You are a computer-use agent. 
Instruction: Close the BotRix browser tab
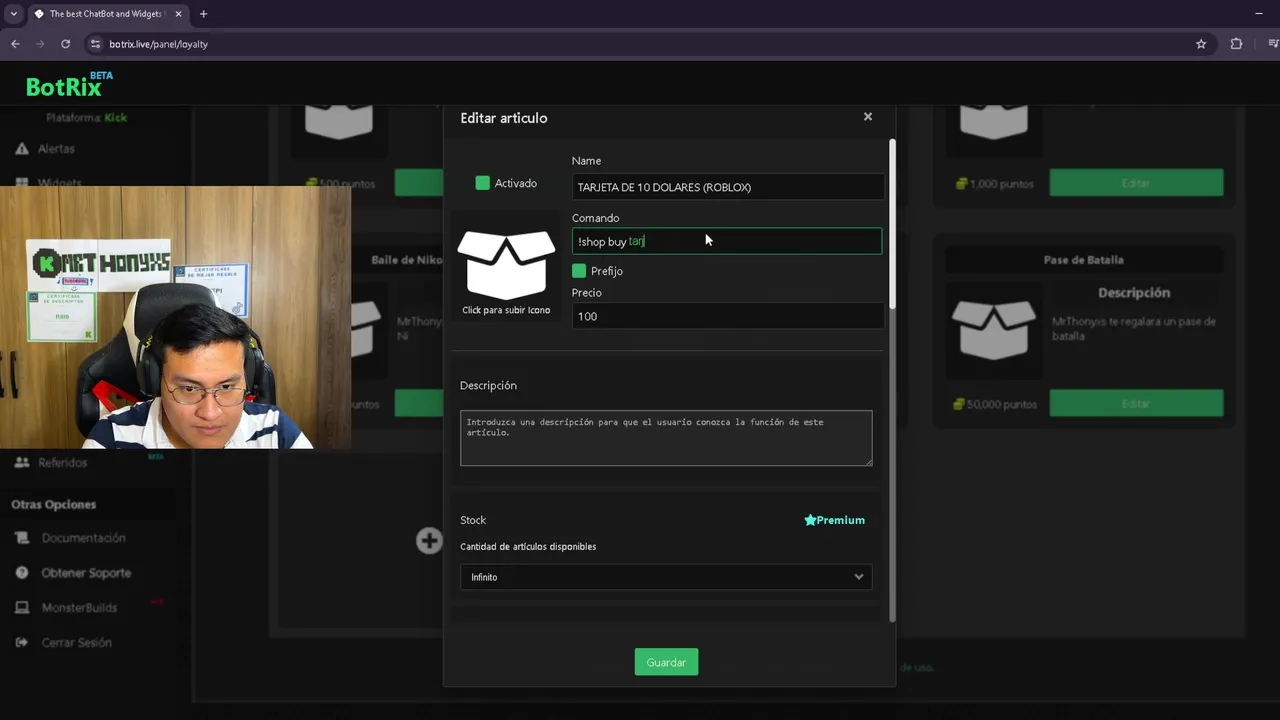179,14
